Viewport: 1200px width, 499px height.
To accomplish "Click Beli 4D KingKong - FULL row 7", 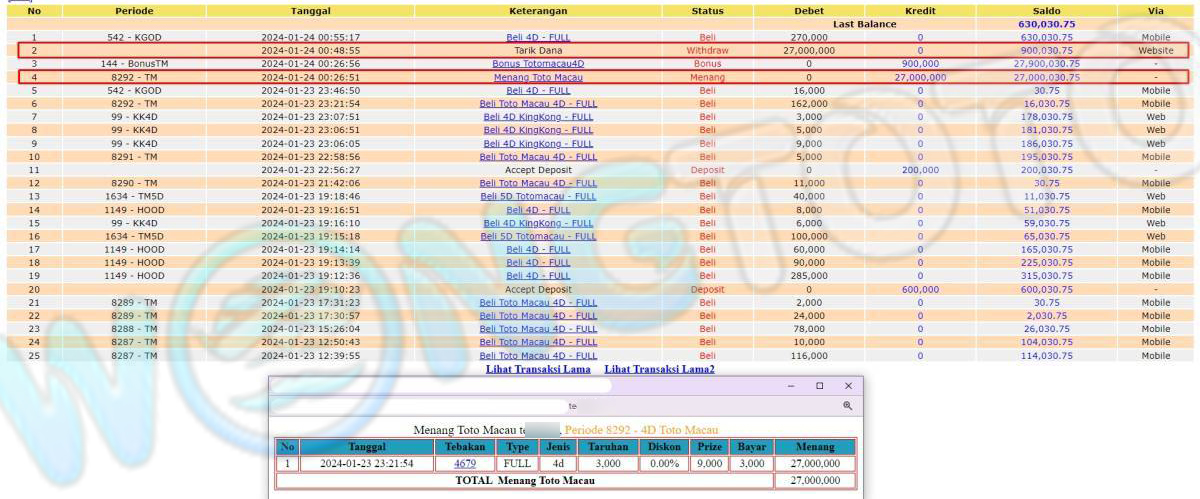I will click(538, 117).
